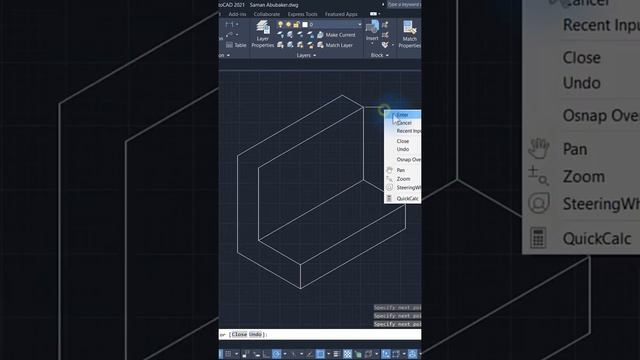Image resolution: width=640 pixels, height=360 pixels.
Task: Click the Insert block icon
Action: point(372,27)
